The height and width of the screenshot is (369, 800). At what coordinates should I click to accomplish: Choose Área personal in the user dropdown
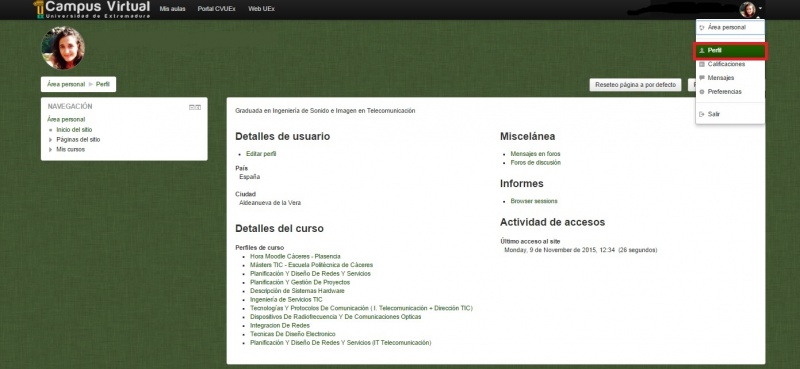point(730,28)
